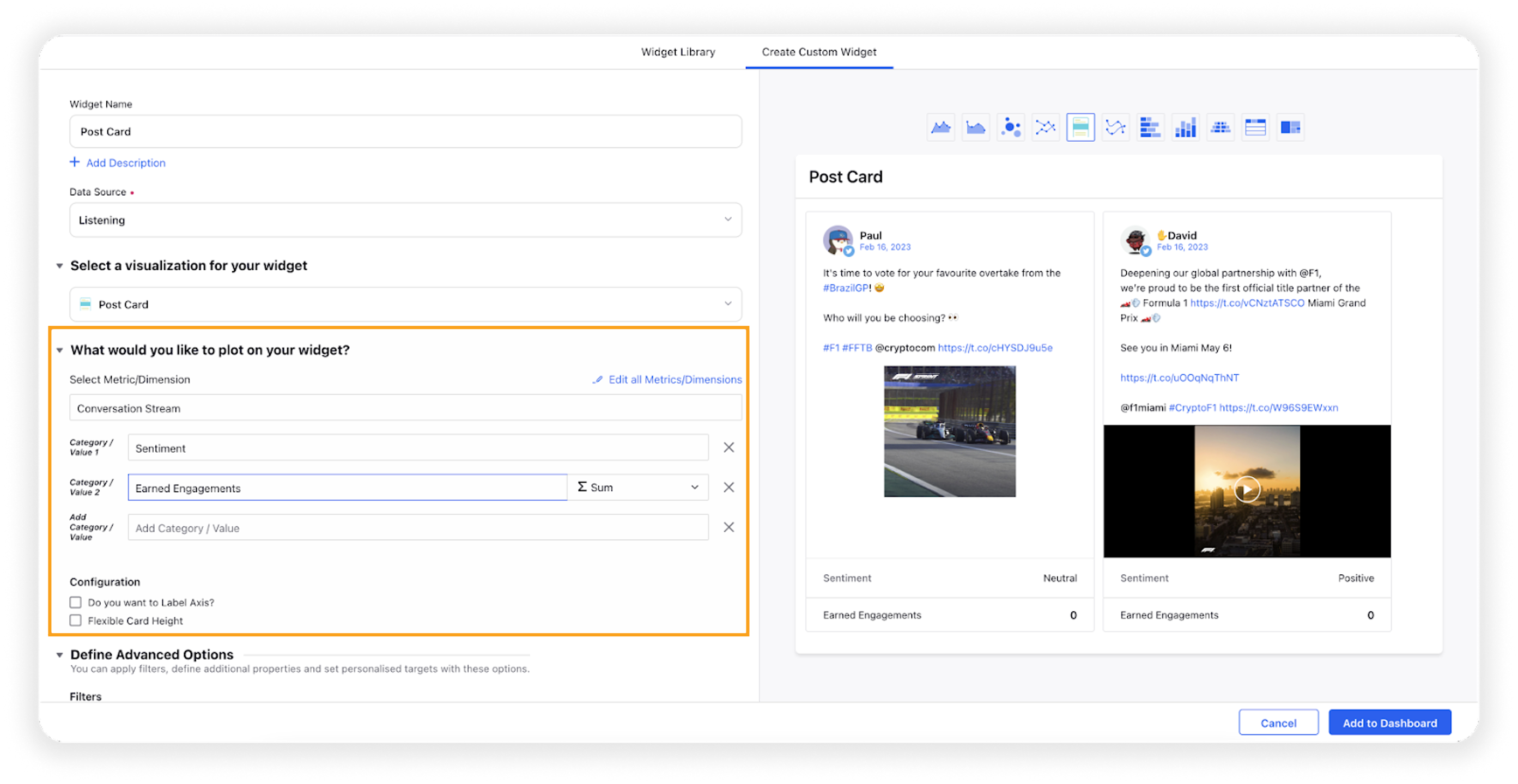
Task: Click Add to Dashboard button
Action: (x=1389, y=724)
